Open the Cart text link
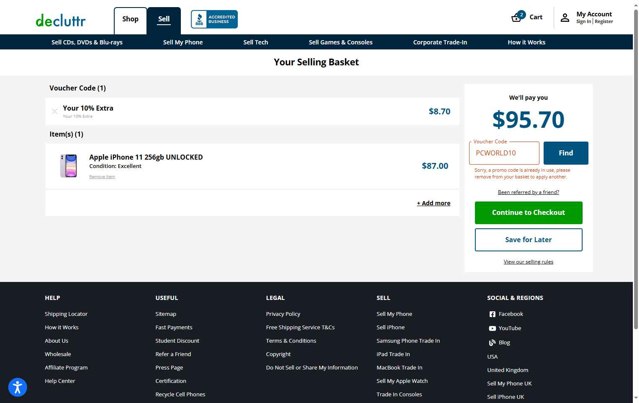The image size is (639, 403). (535, 17)
